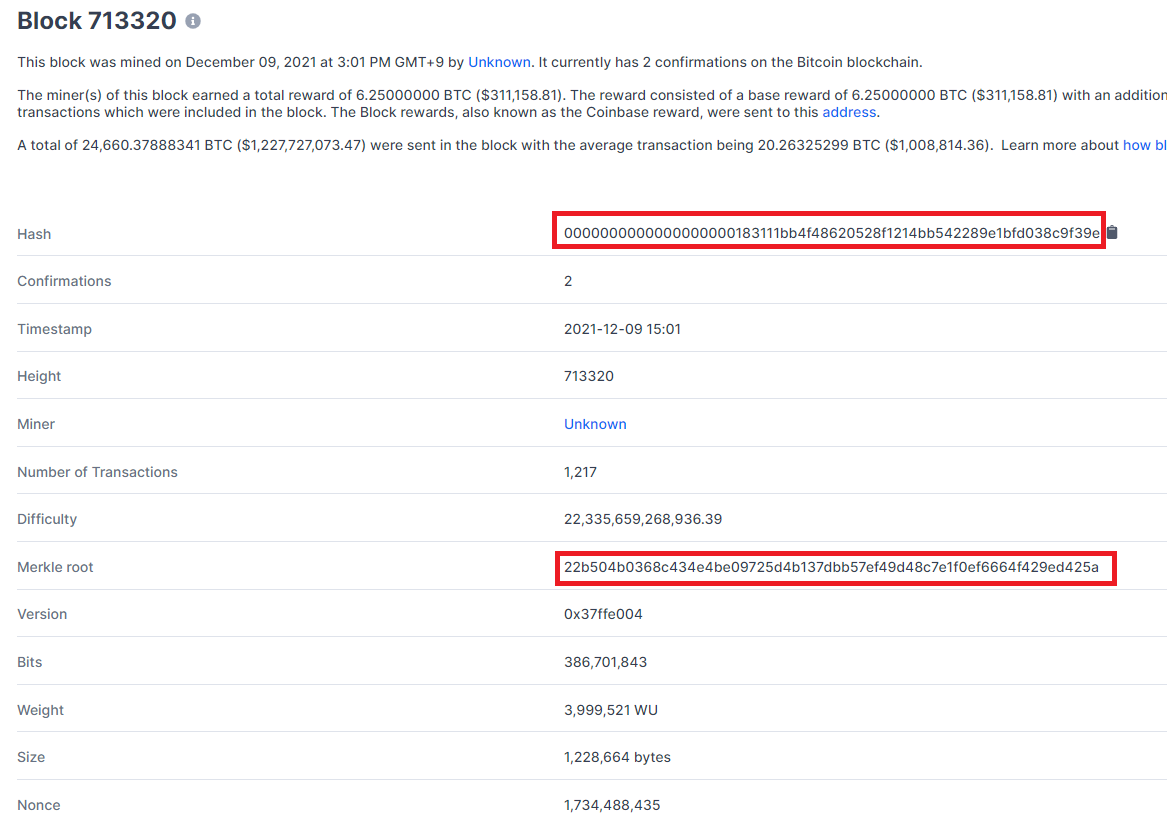Click the Version row label
Viewport: 1167px width, 821px height.
[x=42, y=614]
